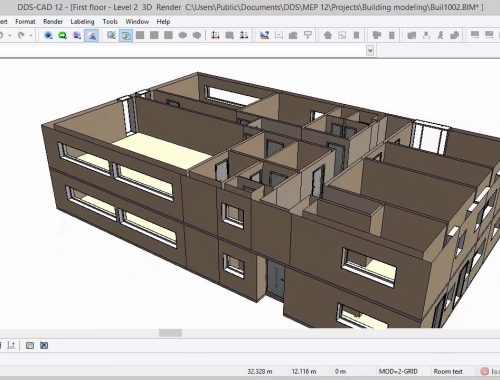Click the redo arrow icon

(x=21, y=35)
